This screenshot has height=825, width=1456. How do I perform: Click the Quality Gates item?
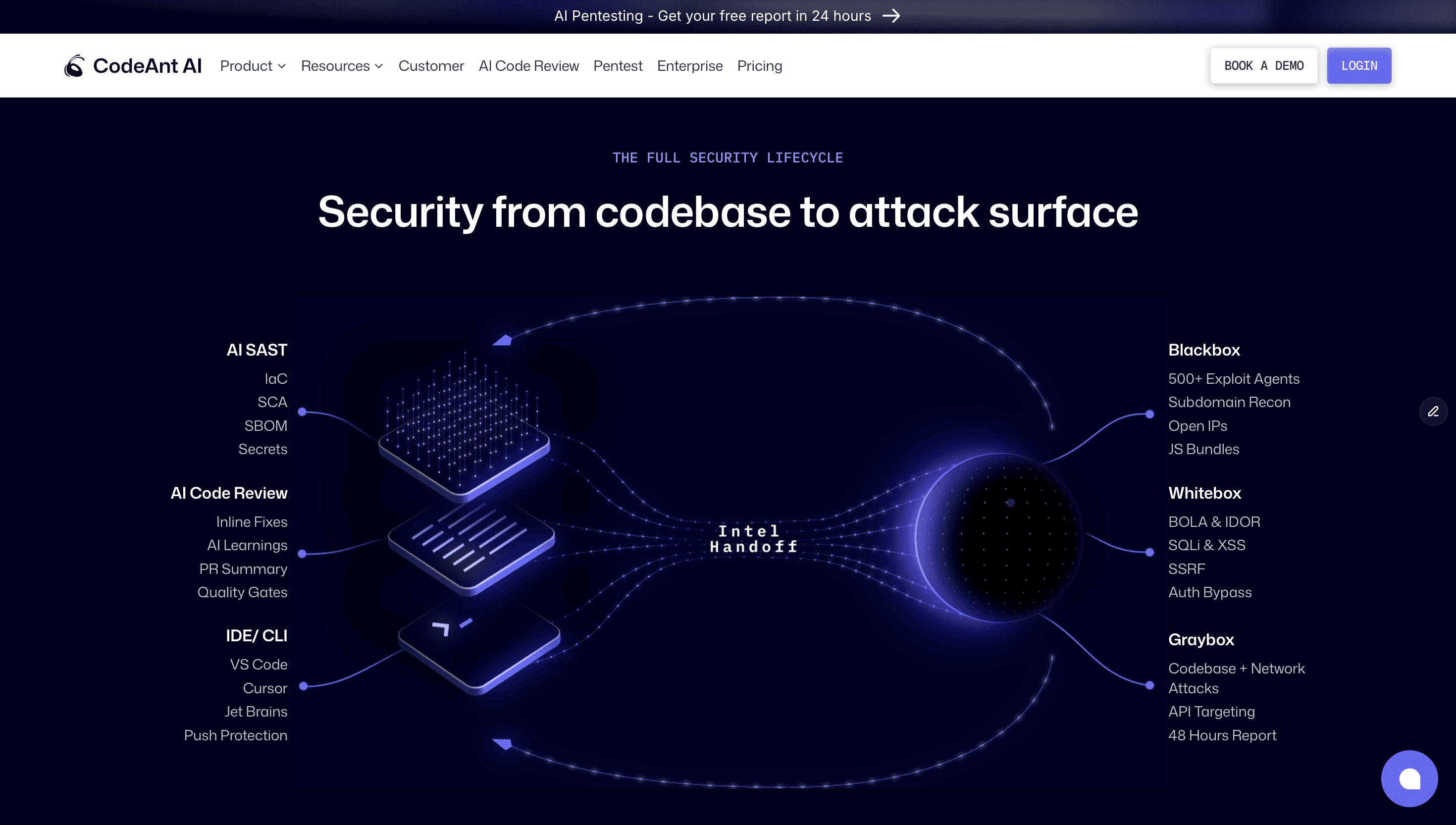click(x=242, y=592)
